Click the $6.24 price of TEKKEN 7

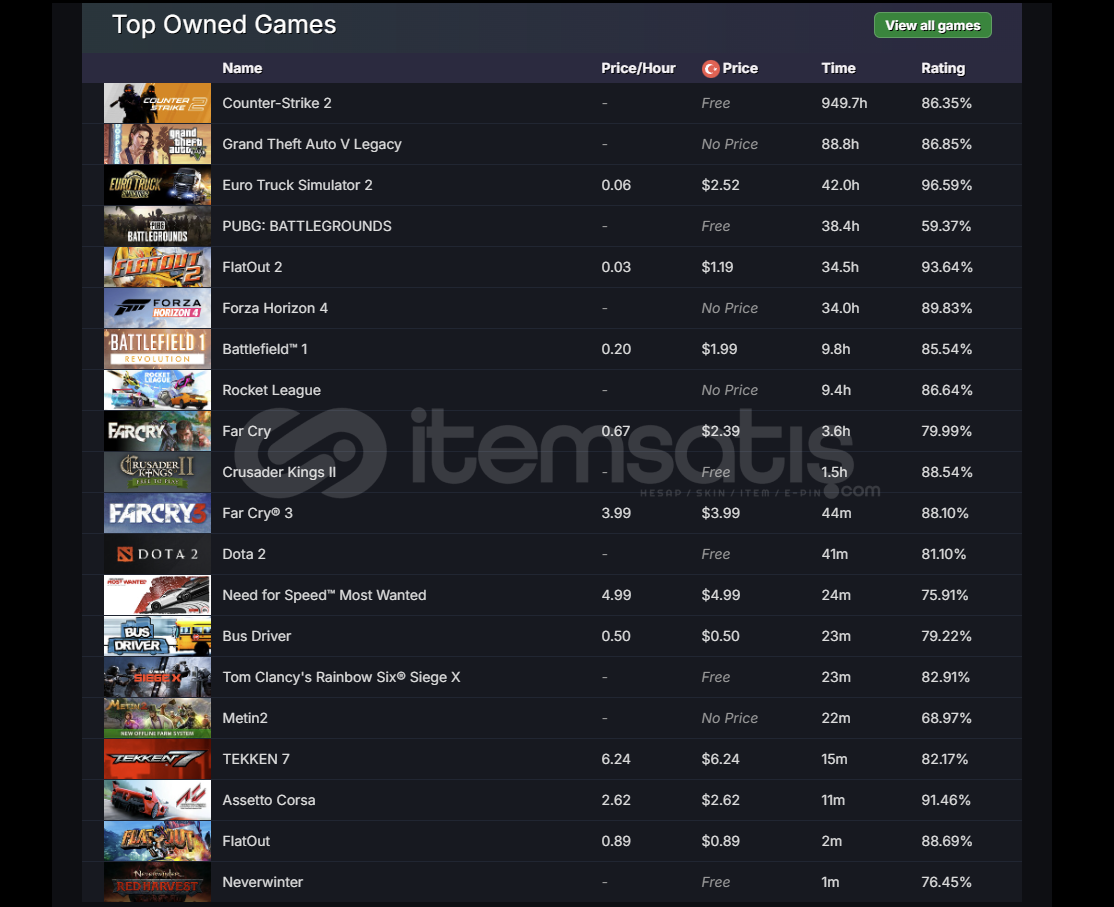(x=720, y=759)
